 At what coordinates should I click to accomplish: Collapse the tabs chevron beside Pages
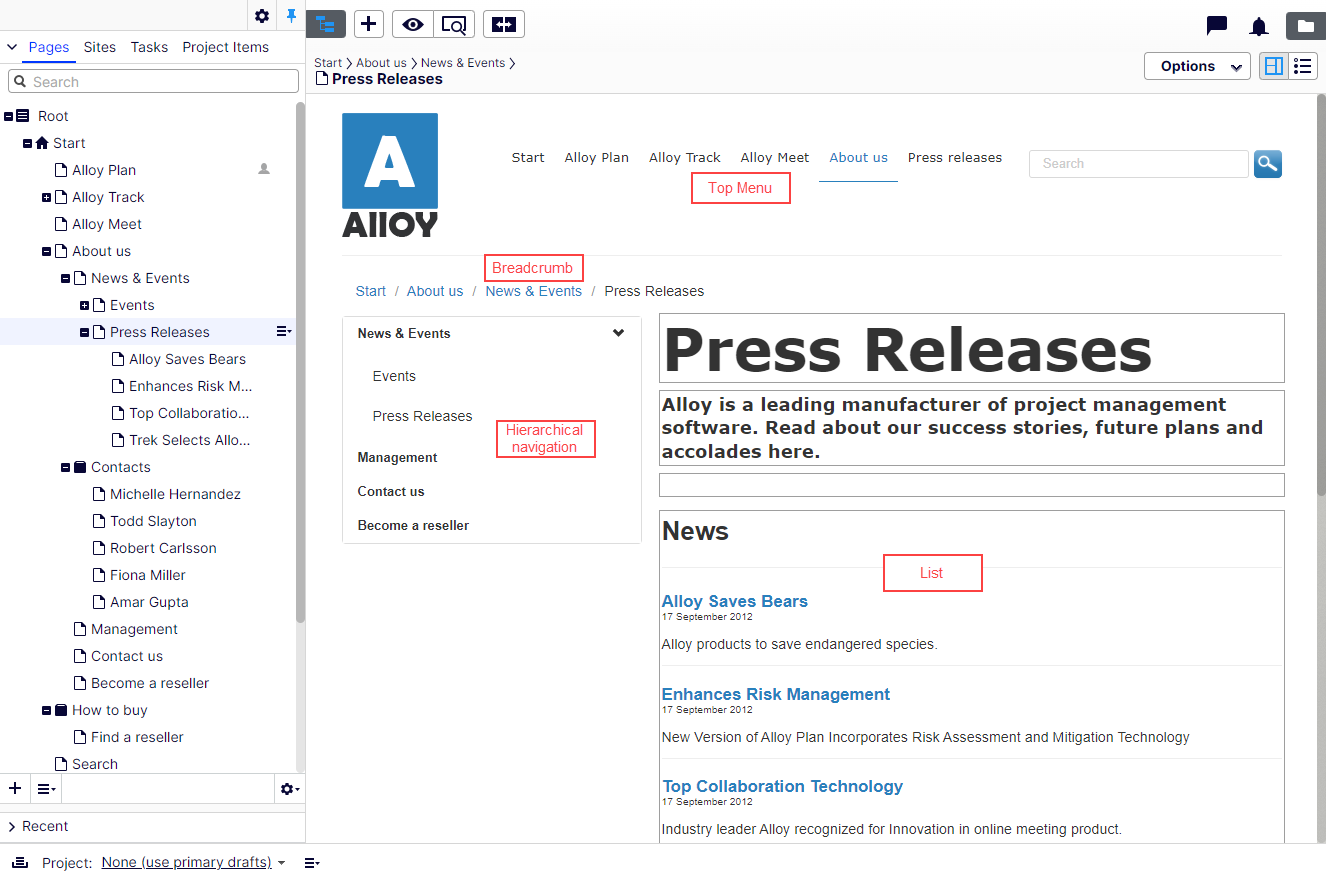point(12,47)
